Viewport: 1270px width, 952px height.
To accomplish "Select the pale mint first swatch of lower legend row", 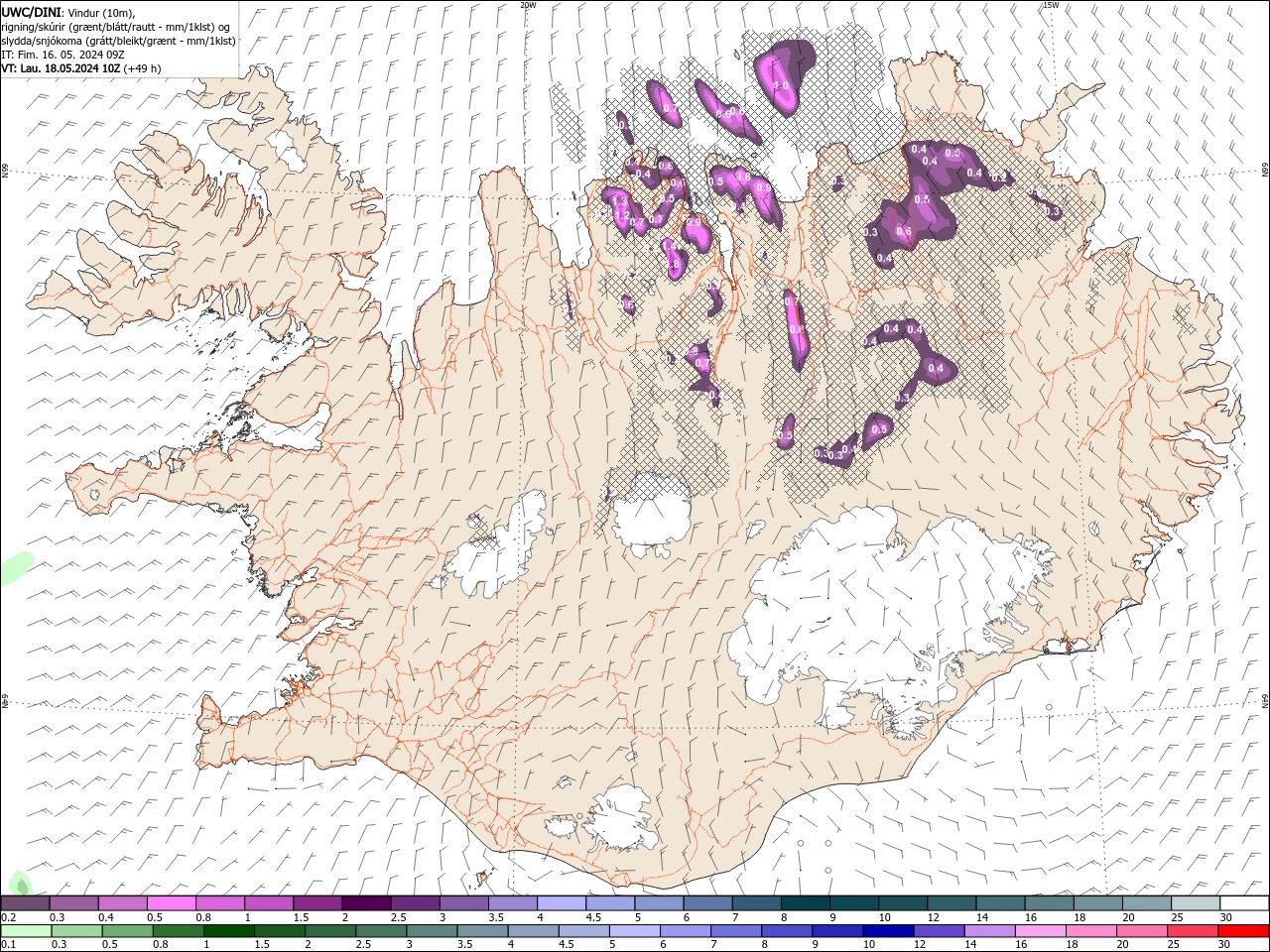I will [26, 931].
